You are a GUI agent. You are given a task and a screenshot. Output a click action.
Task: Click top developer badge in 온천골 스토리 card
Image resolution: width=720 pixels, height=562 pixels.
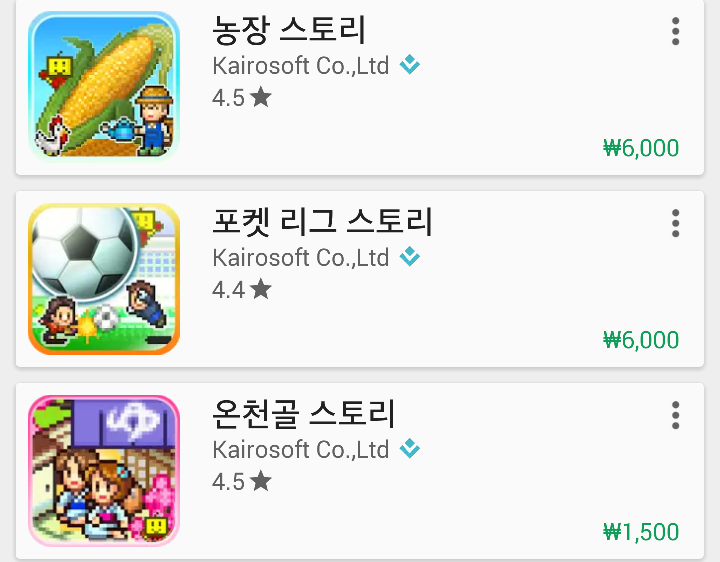(410, 449)
